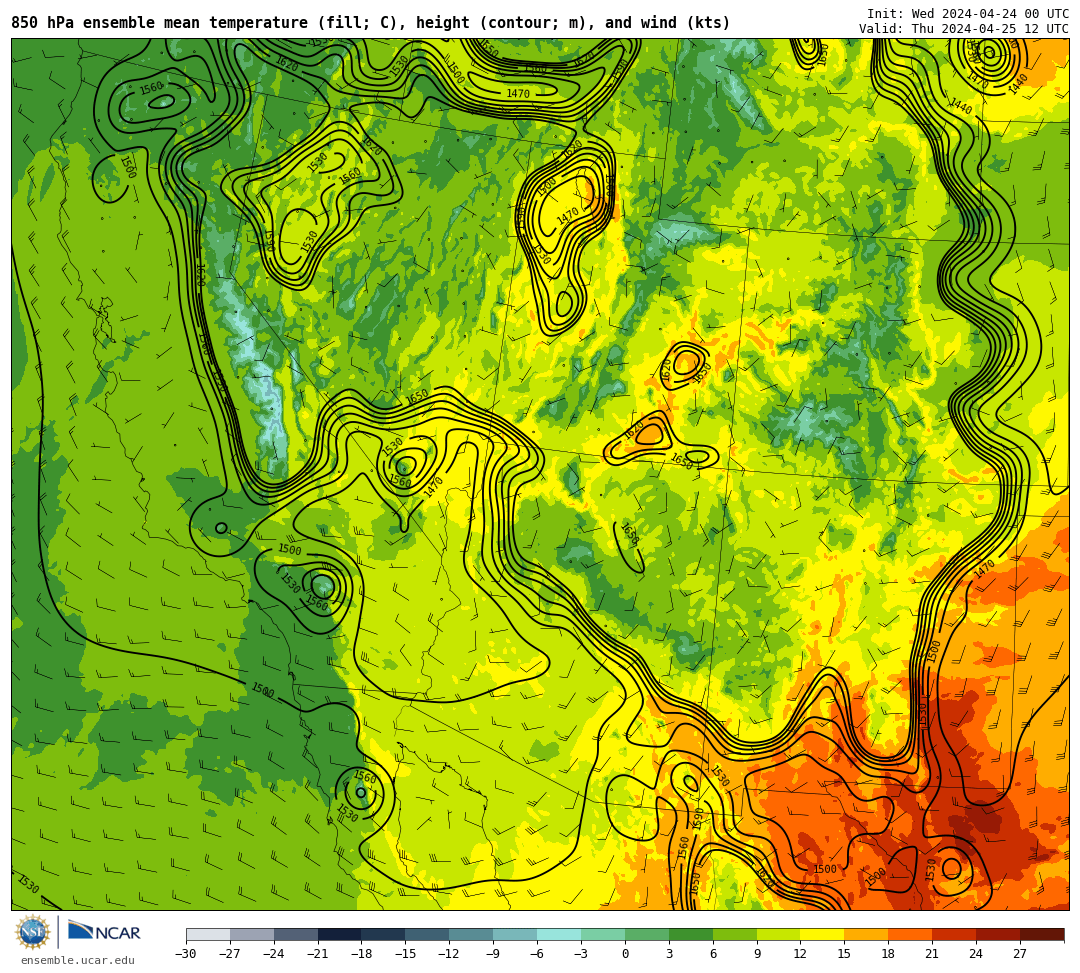The width and height of the screenshot is (1080, 973).
Task: Pick the colorbar swatch between -24 and -21
Action: (x=296, y=934)
